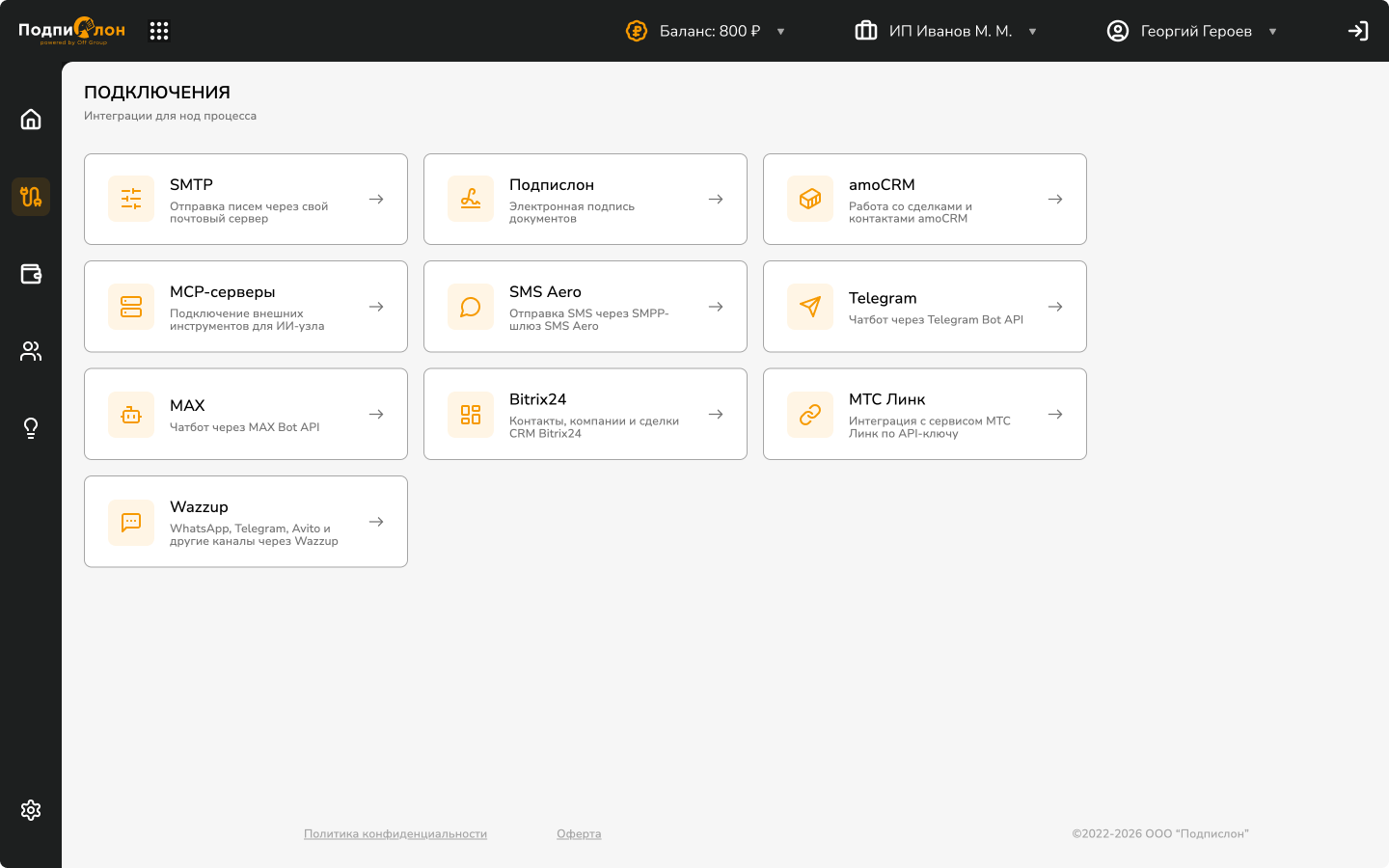The width and height of the screenshot is (1389, 868).
Task: Click the ПОДКЛЮЧЕНИЯ page heading
Action: [x=157, y=93]
